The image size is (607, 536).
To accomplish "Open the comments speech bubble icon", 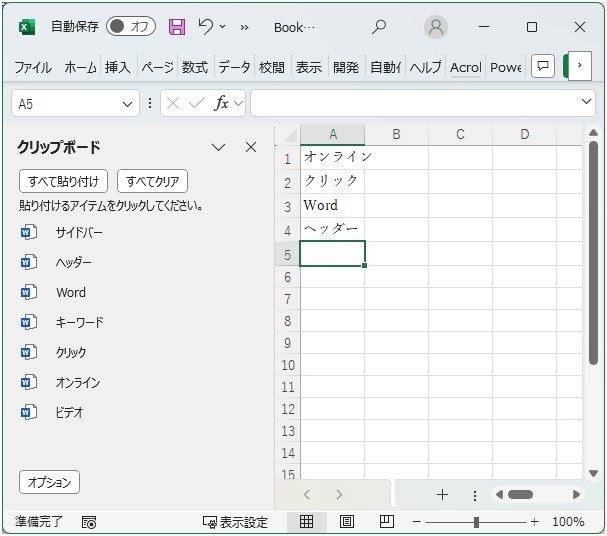I will [x=543, y=66].
